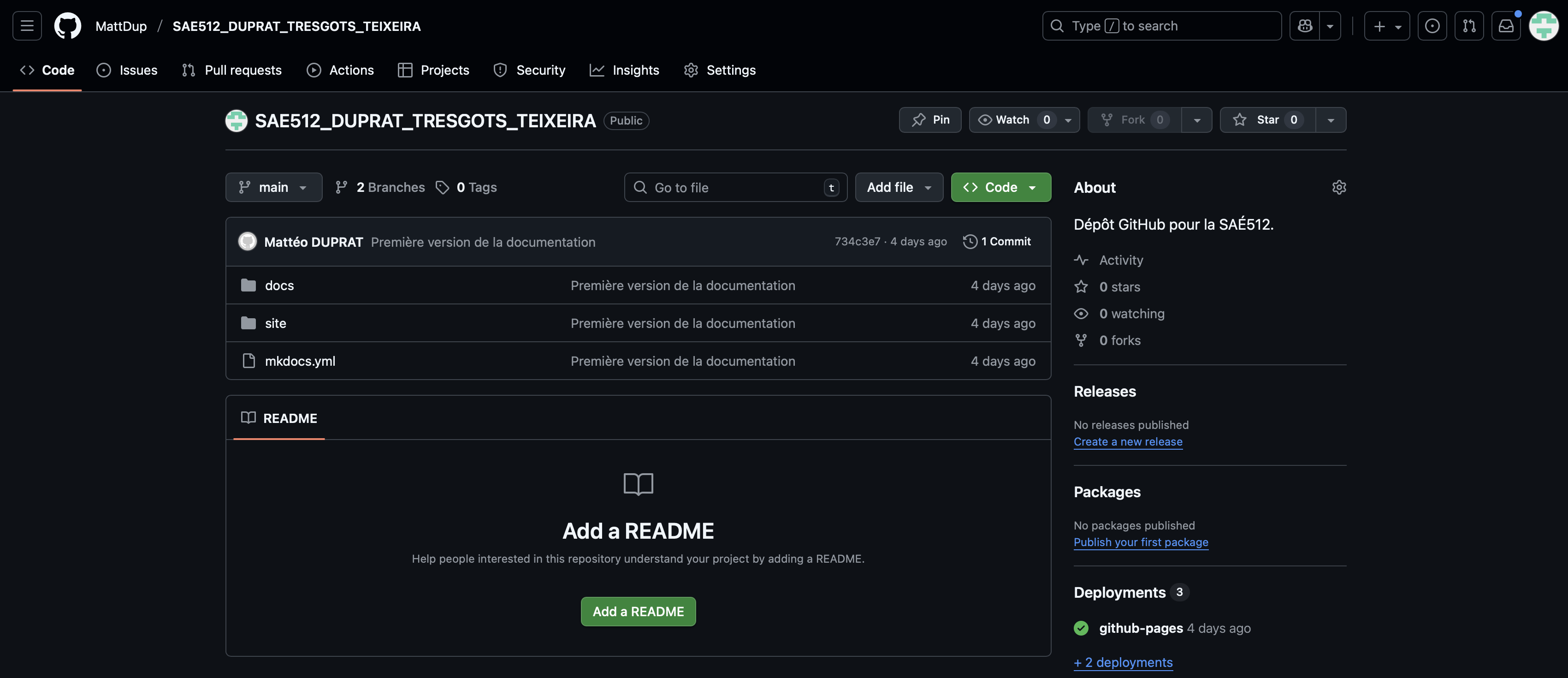Click the GitHub logo octocat icon
The width and height of the screenshot is (1568, 678).
click(68, 25)
